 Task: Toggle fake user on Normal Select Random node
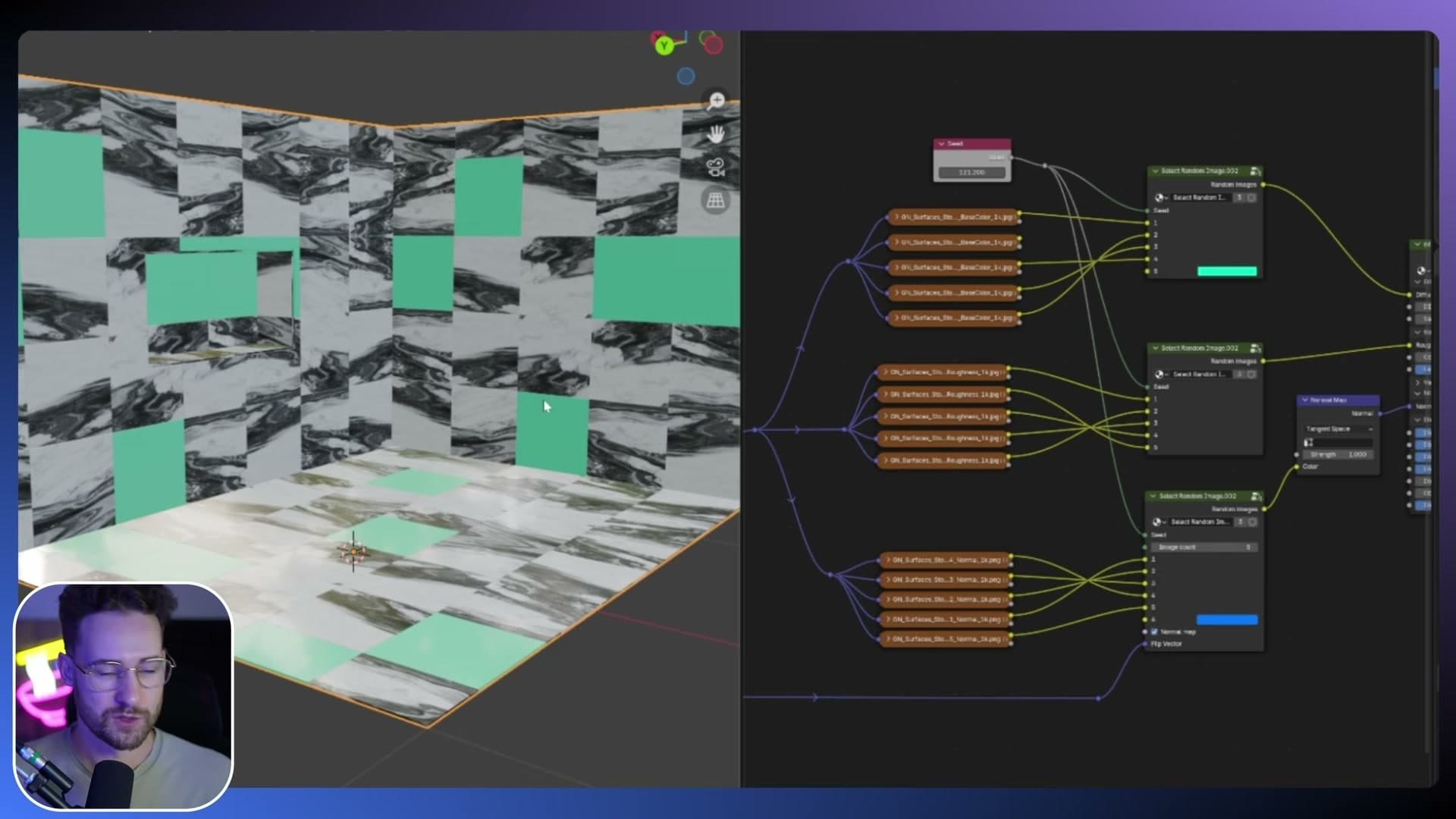(1251, 522)
